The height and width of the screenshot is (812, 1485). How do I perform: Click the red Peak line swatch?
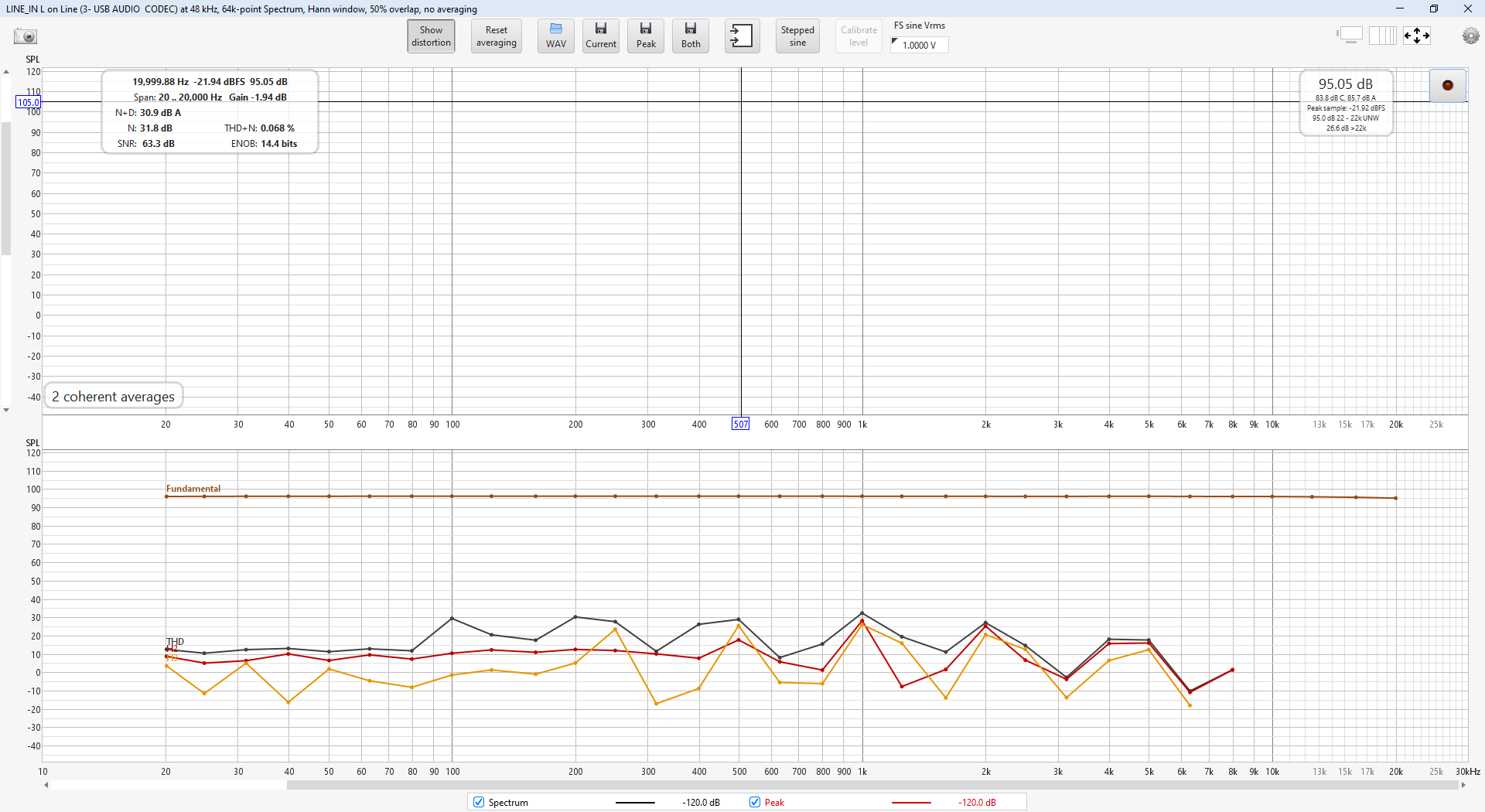(911, 803)
